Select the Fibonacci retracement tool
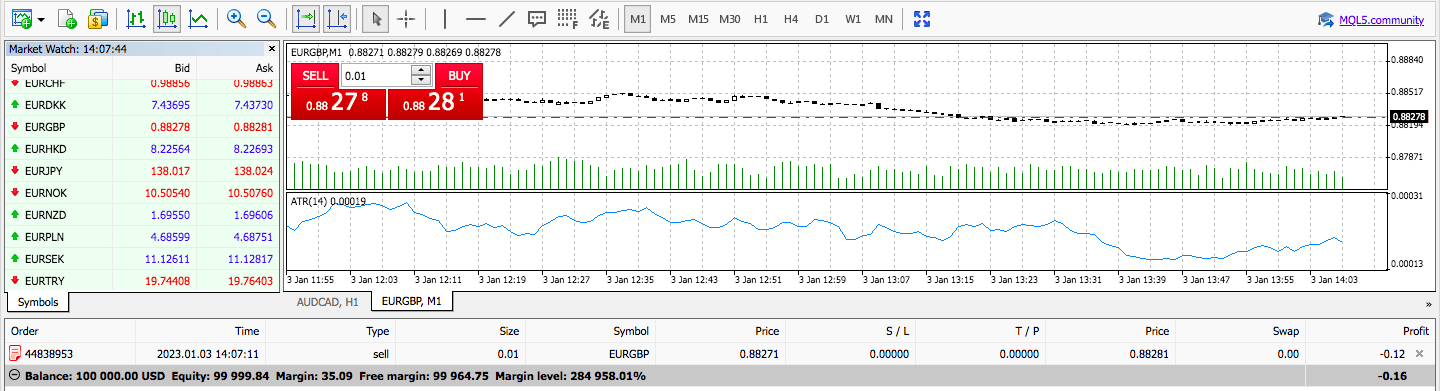This screenshot has height=391, width=1440. click(568, 18)
